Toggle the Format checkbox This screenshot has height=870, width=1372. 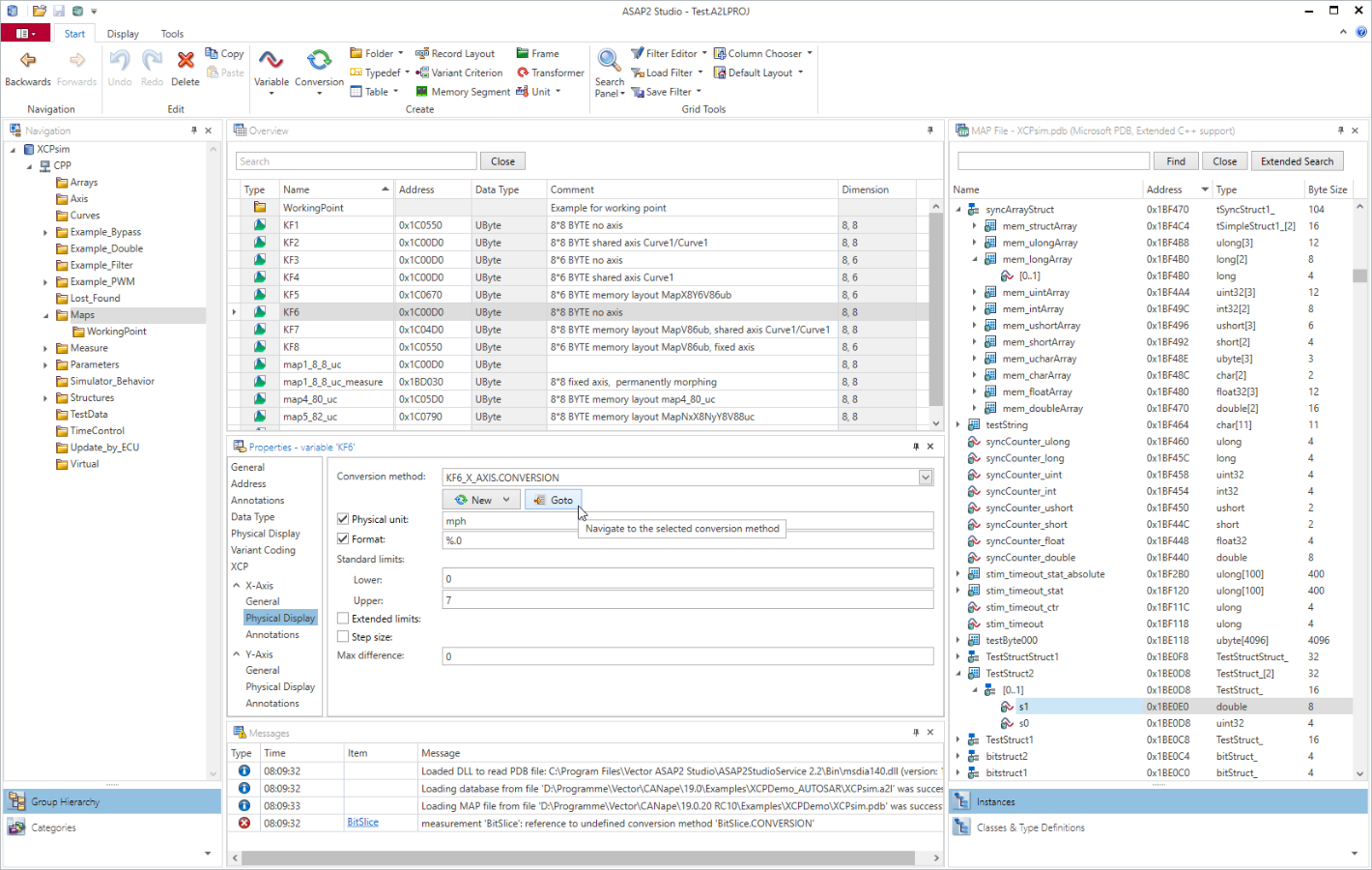[342, 538]
